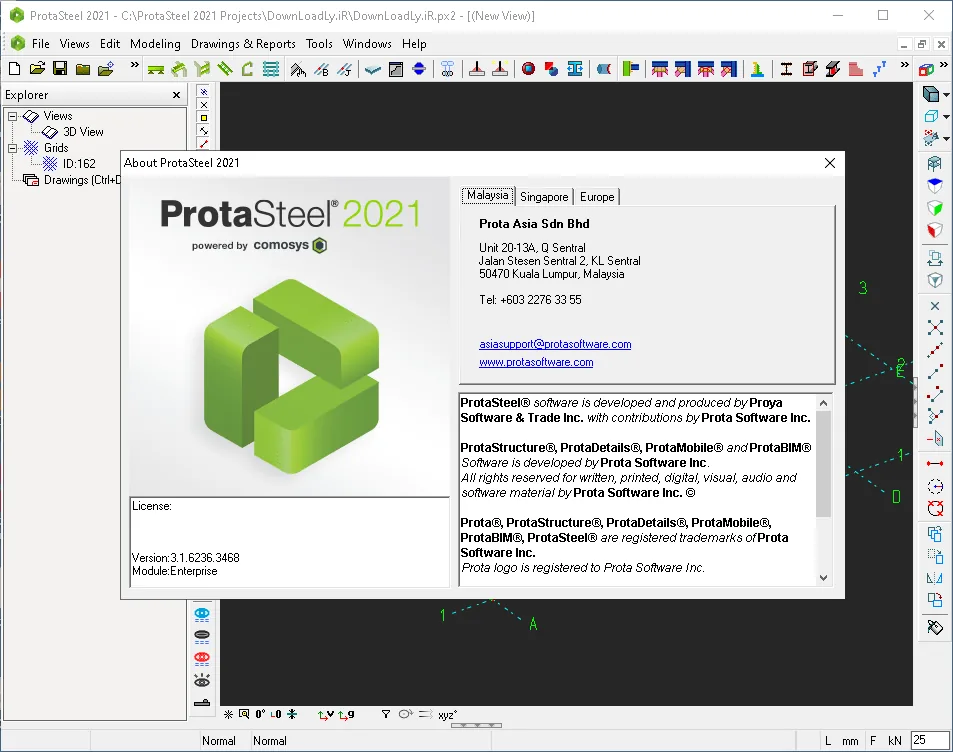Image resolution: width=953 pixels, height=752 pixels.
Task: Open the asiasupport@protasoftware.com email link
Action: 555,344
